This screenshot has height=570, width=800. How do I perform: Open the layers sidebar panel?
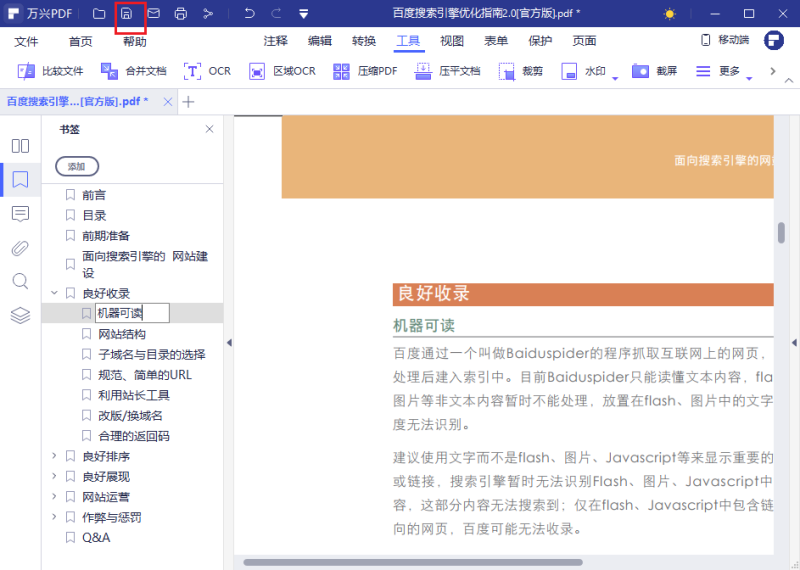[20, 315]
